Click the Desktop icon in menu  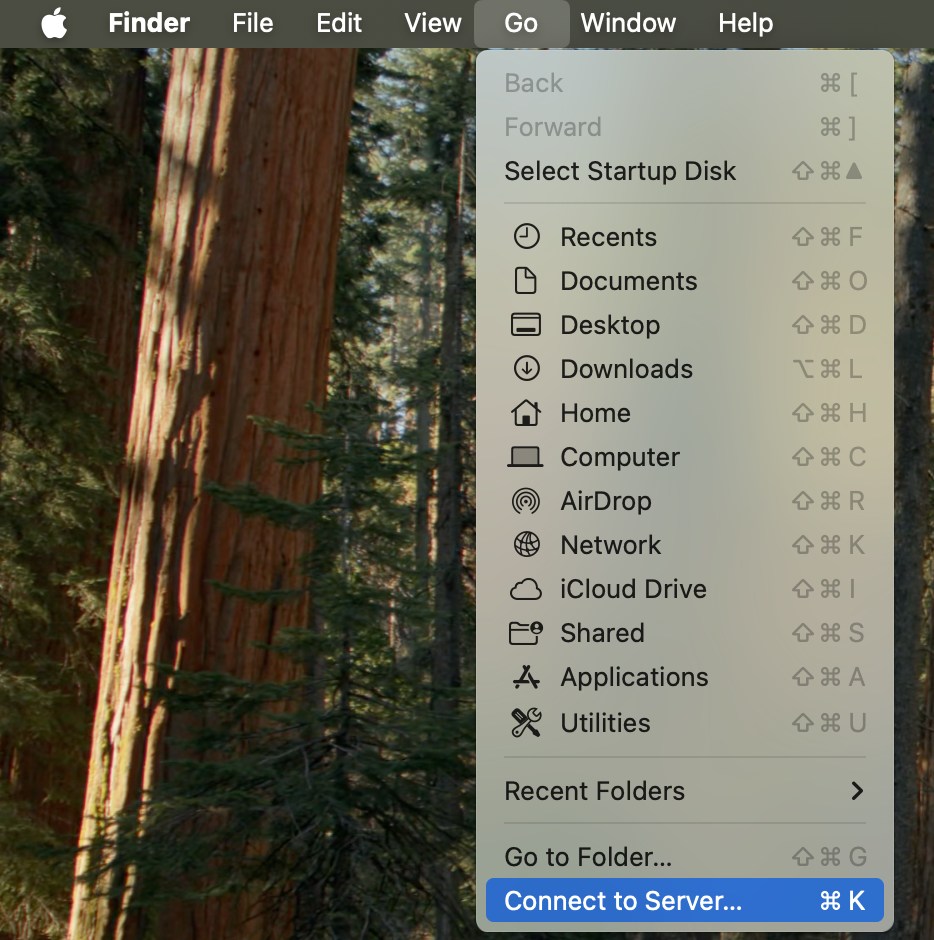point(526,325)
